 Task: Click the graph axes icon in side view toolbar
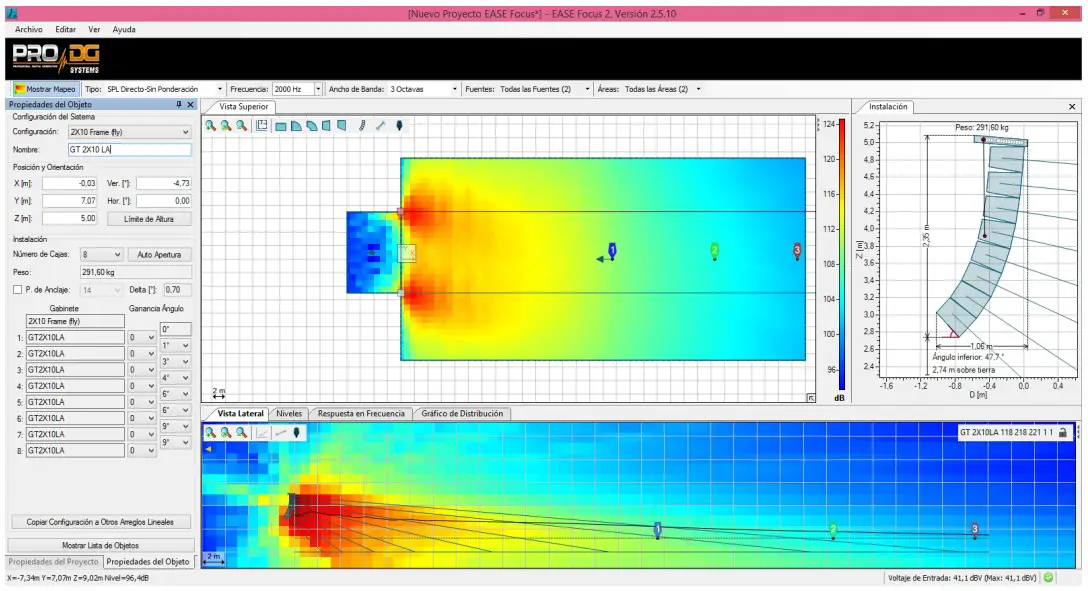click(x=262, y=432)
